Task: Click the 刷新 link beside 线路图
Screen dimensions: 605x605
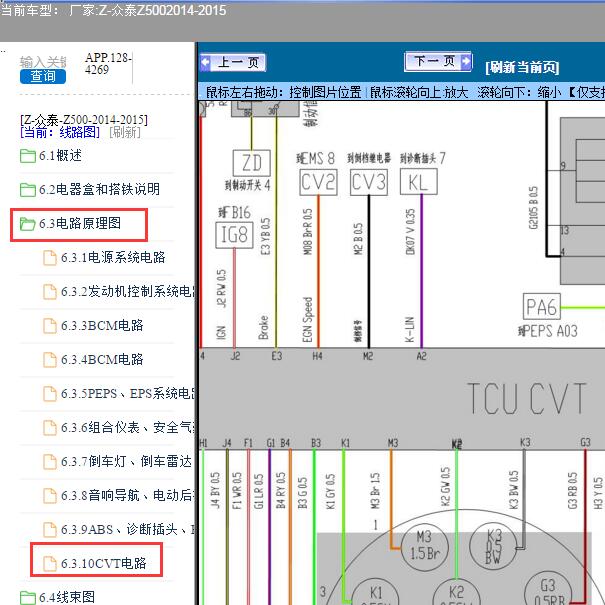Action: (x=125, y=132)
